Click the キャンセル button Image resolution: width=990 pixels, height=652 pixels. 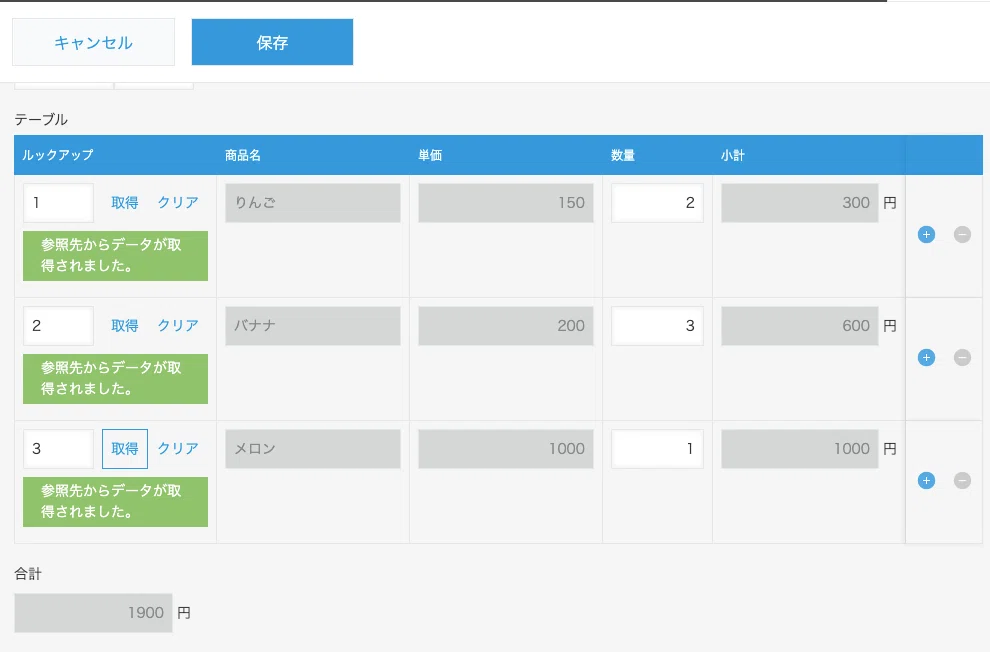pyautogui.click(x=93, y=42)
